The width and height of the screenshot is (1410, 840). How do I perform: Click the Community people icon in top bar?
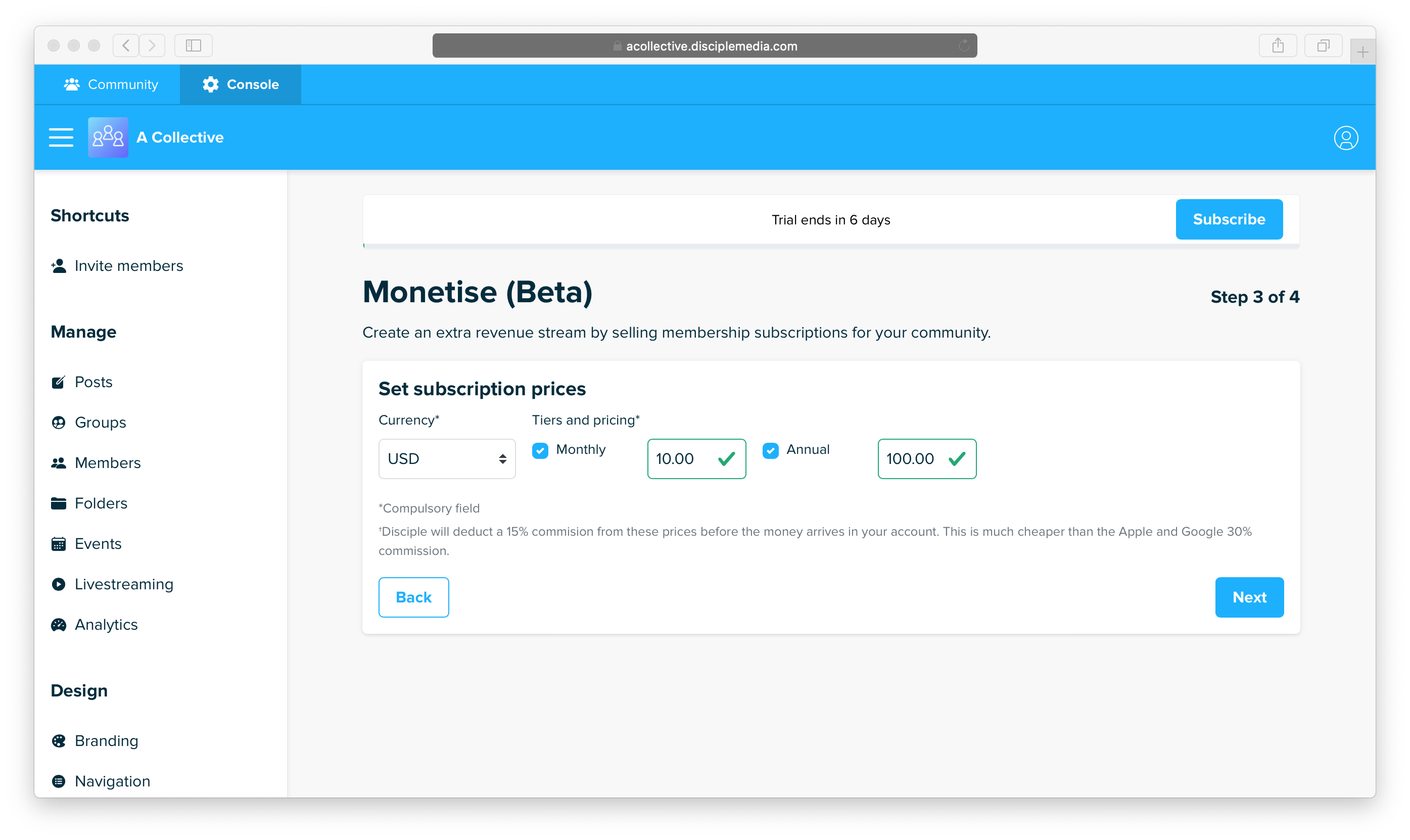[x=72, y=84]
